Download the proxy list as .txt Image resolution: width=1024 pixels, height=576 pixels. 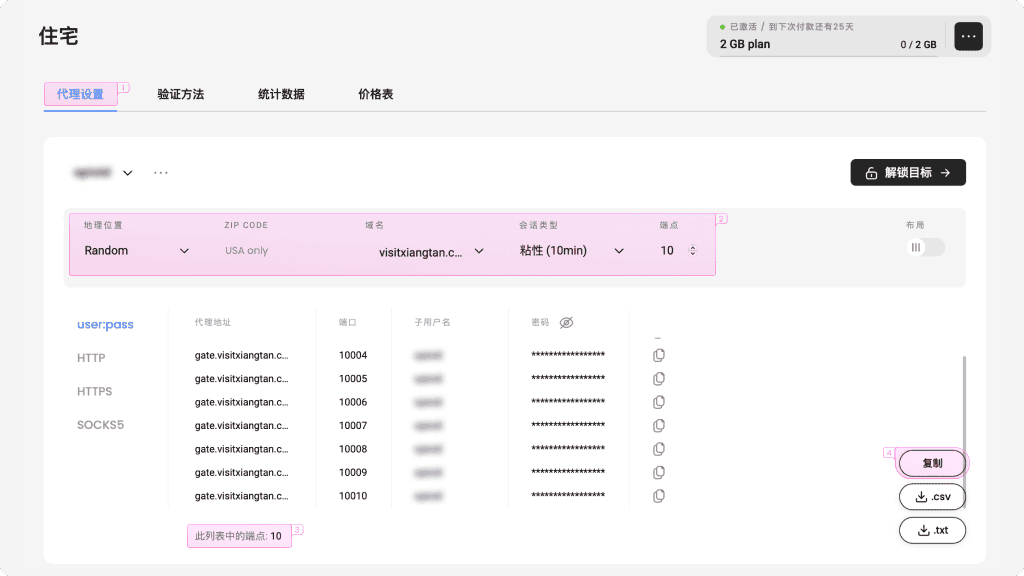(x=932, y=530)
